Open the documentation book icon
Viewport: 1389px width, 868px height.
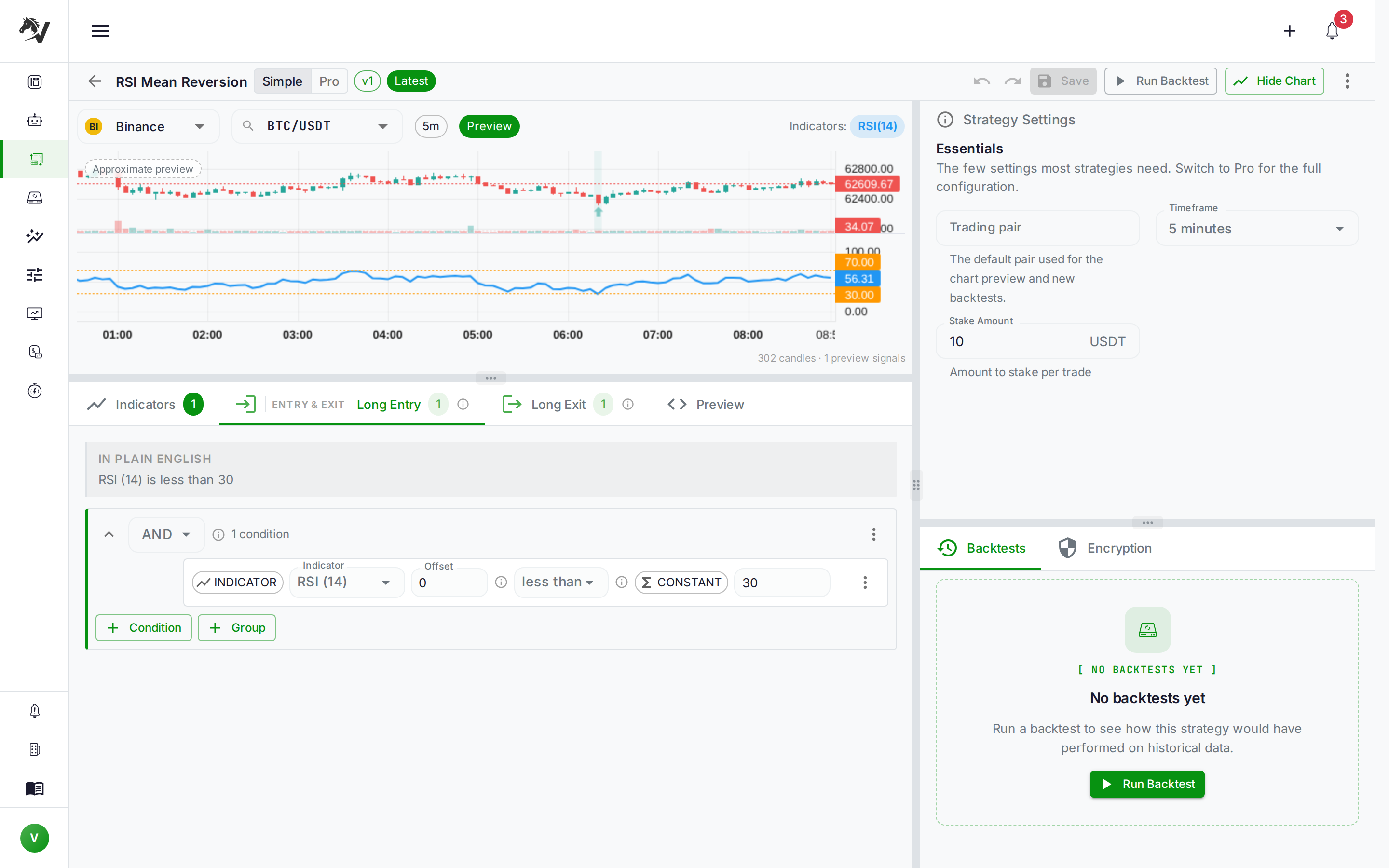(34, 788)
